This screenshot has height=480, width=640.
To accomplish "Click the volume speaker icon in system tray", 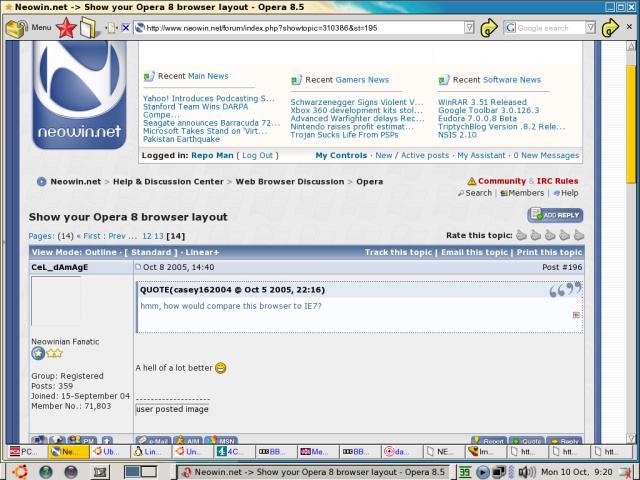I will click(527, 472).
